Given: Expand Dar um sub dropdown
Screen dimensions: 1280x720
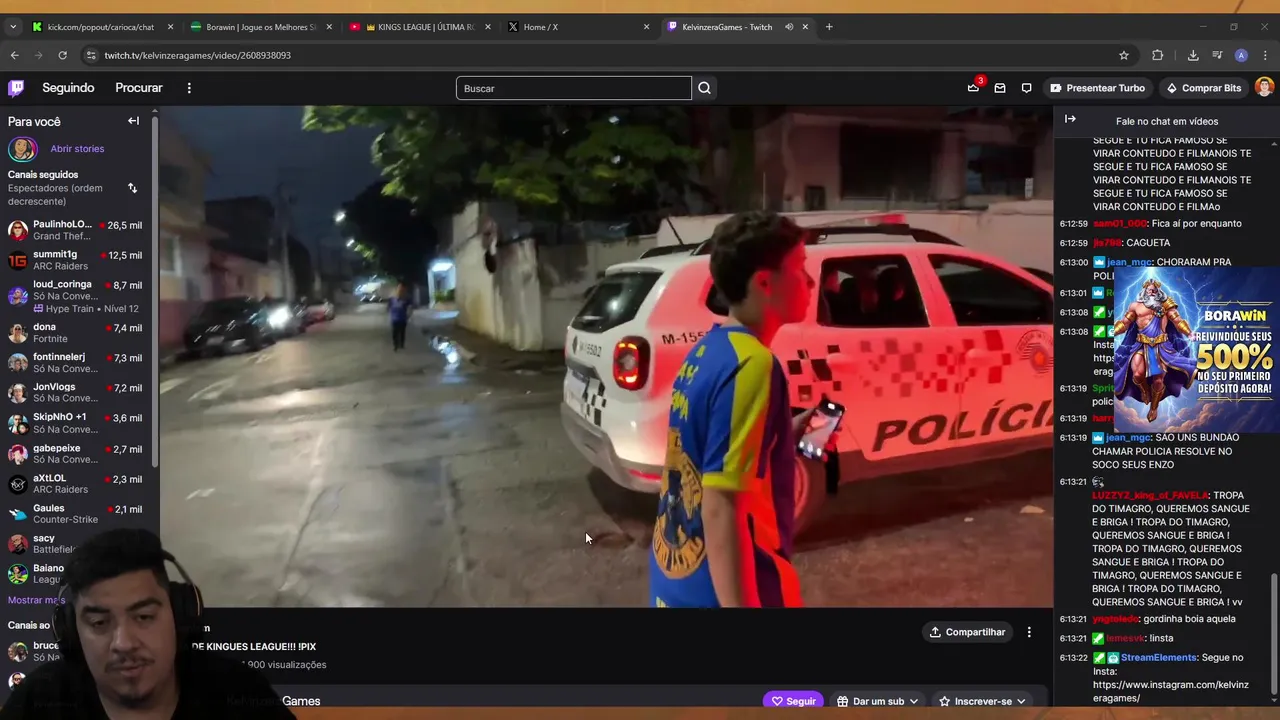Looking at the screenshot, I should click(x=877, y=701).
